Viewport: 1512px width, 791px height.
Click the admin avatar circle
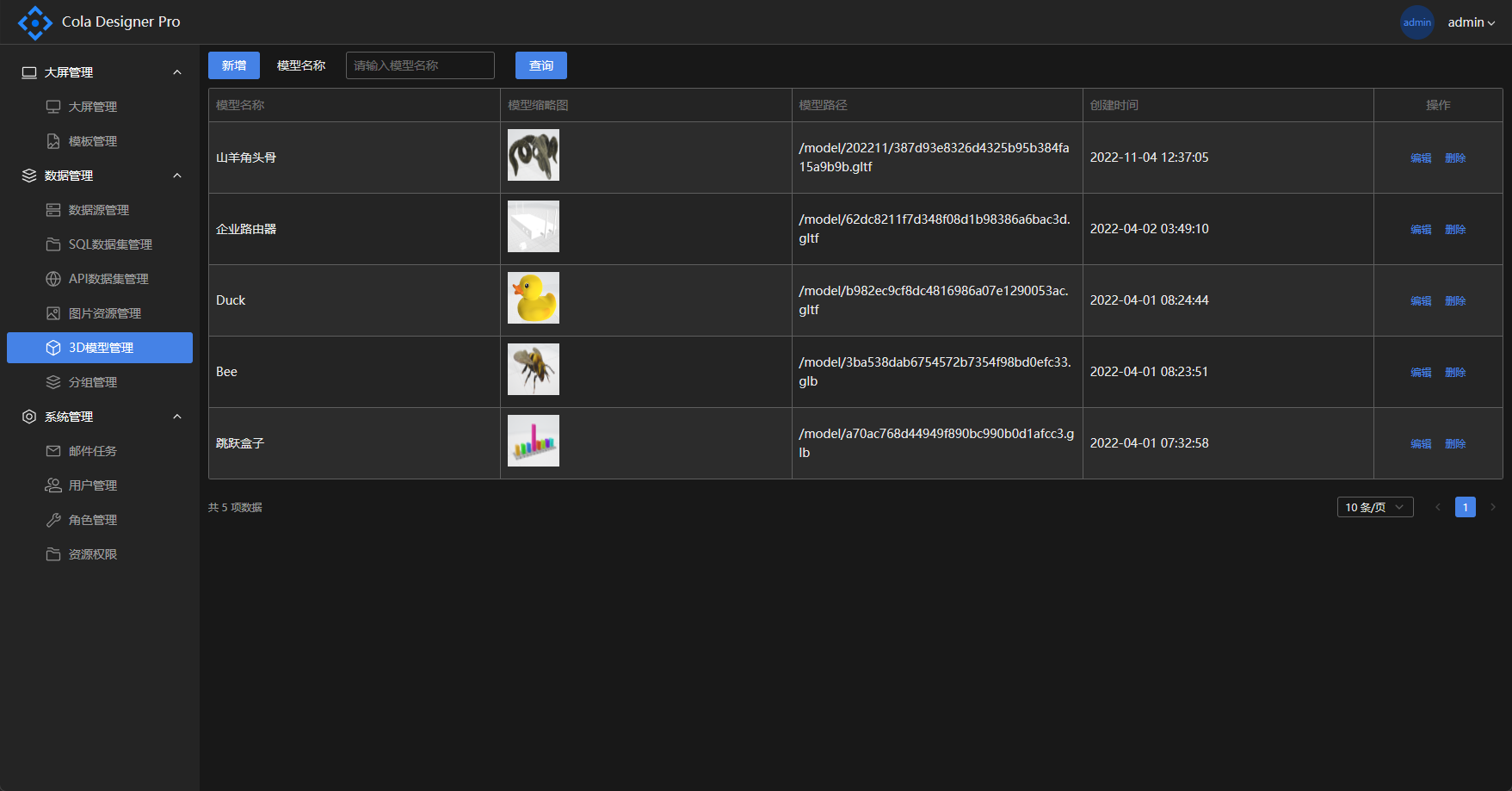click(1416, 22)
